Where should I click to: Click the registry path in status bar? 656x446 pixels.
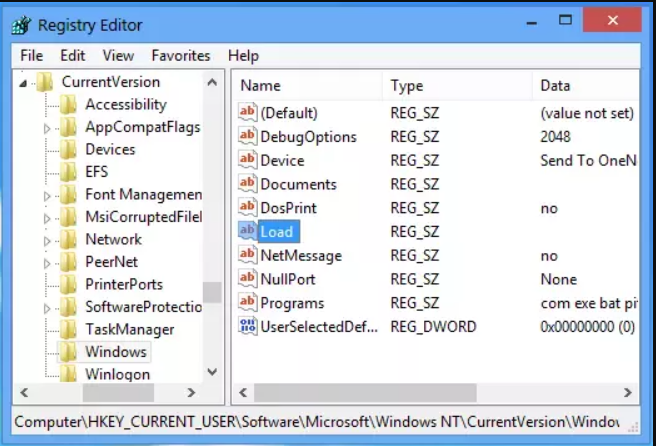[317, 422]
